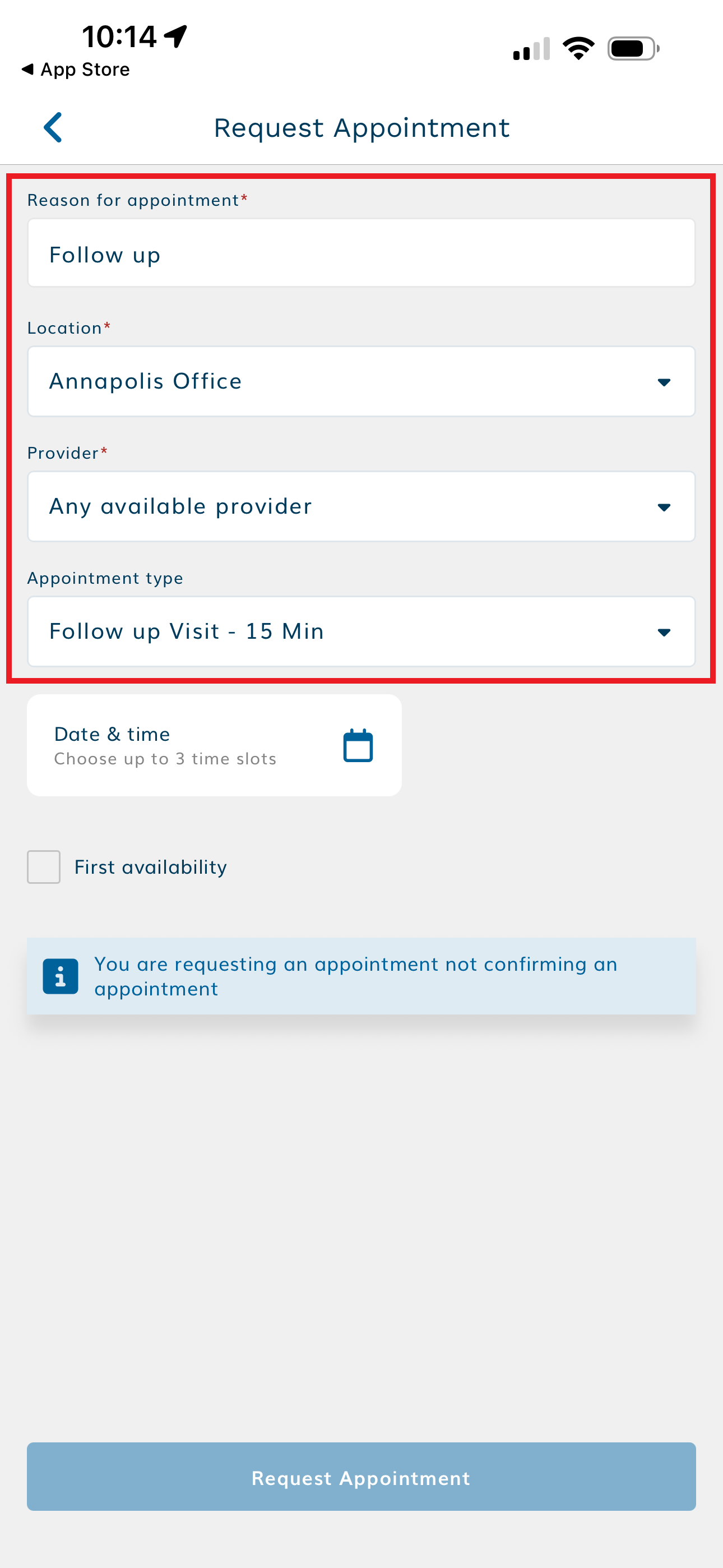723x1568 pixels.
Task: Tap the Annapolis Office location value
Action: [146, 382]
